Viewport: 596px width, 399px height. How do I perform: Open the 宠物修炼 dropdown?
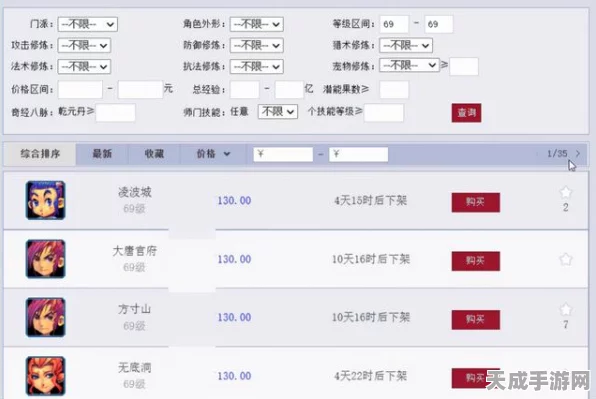point(409,65)
